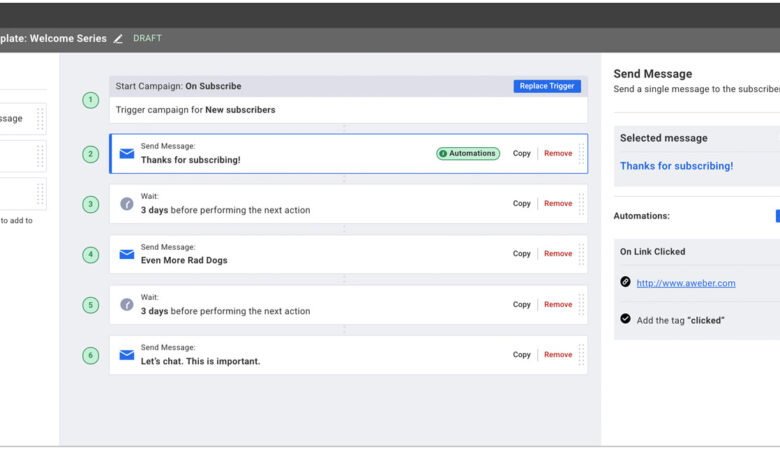Remove the step 3 wait action
The height and width of the screenshot is (450, 780).
pyautogui.click(x=558, y=204)
